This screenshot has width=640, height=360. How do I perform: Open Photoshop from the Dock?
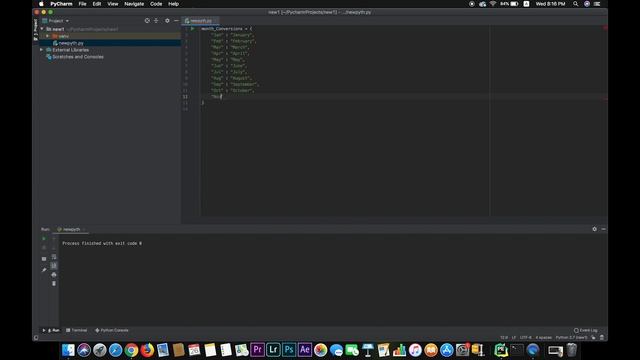(x=289, y=350)
